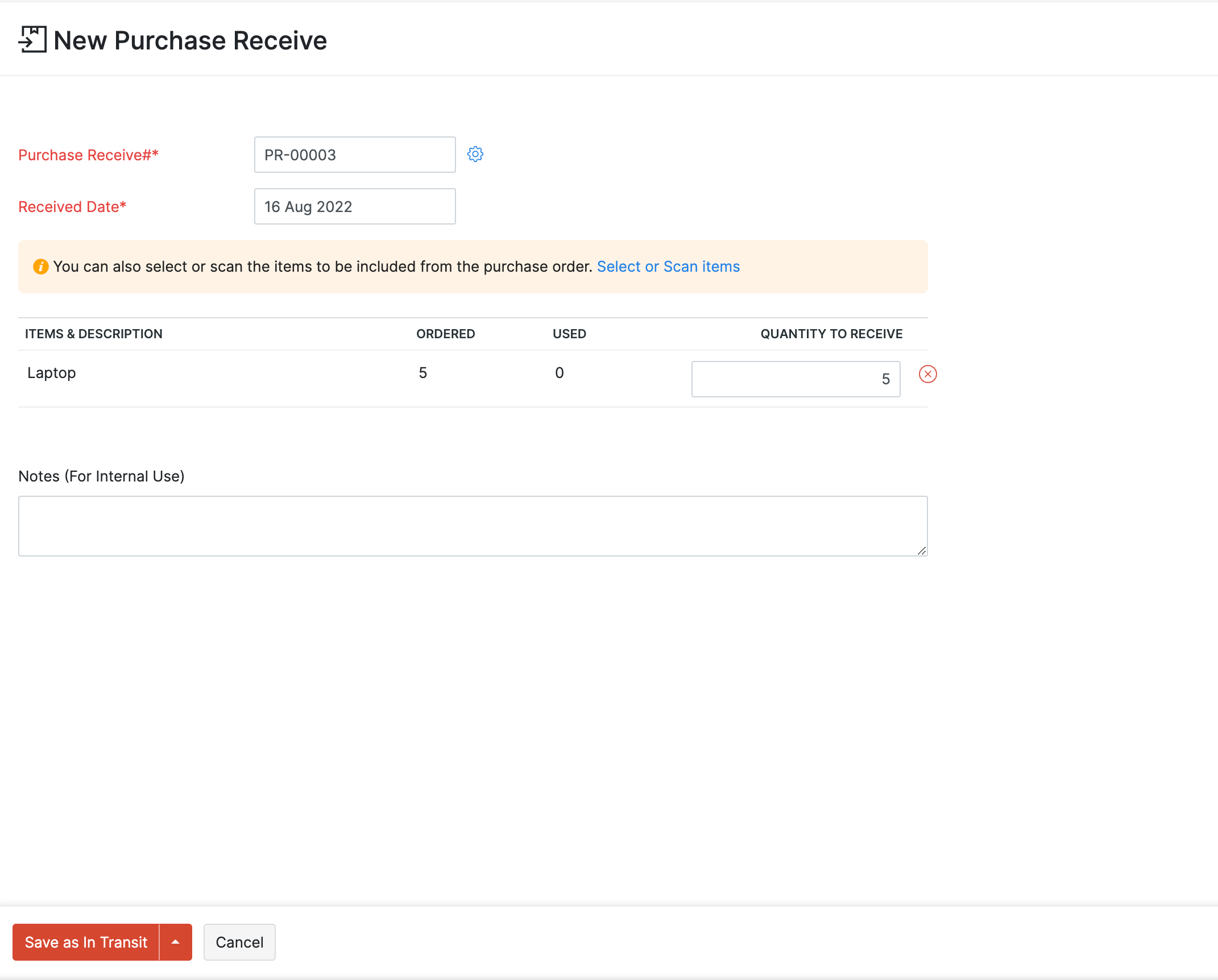This screenshot has width=1218, height=980.
Task: Click the purchase receive number settings gear
Action: 475,154
